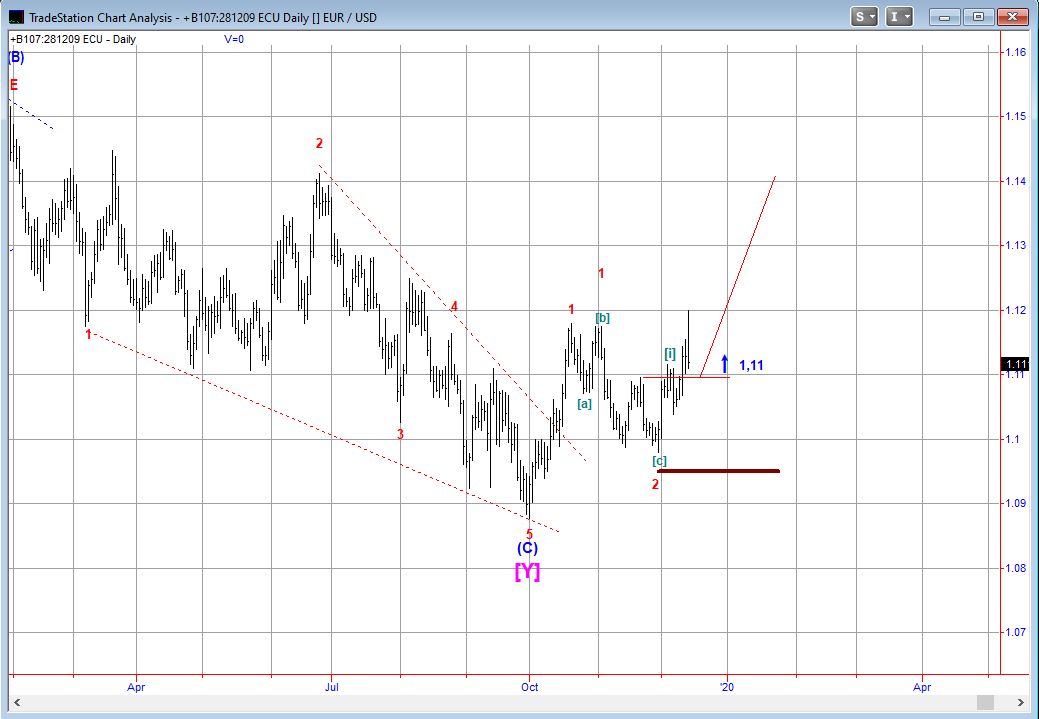Select the teal [b] wave label
Screen dimensions: 1039x719
click(x=602, y=318)
